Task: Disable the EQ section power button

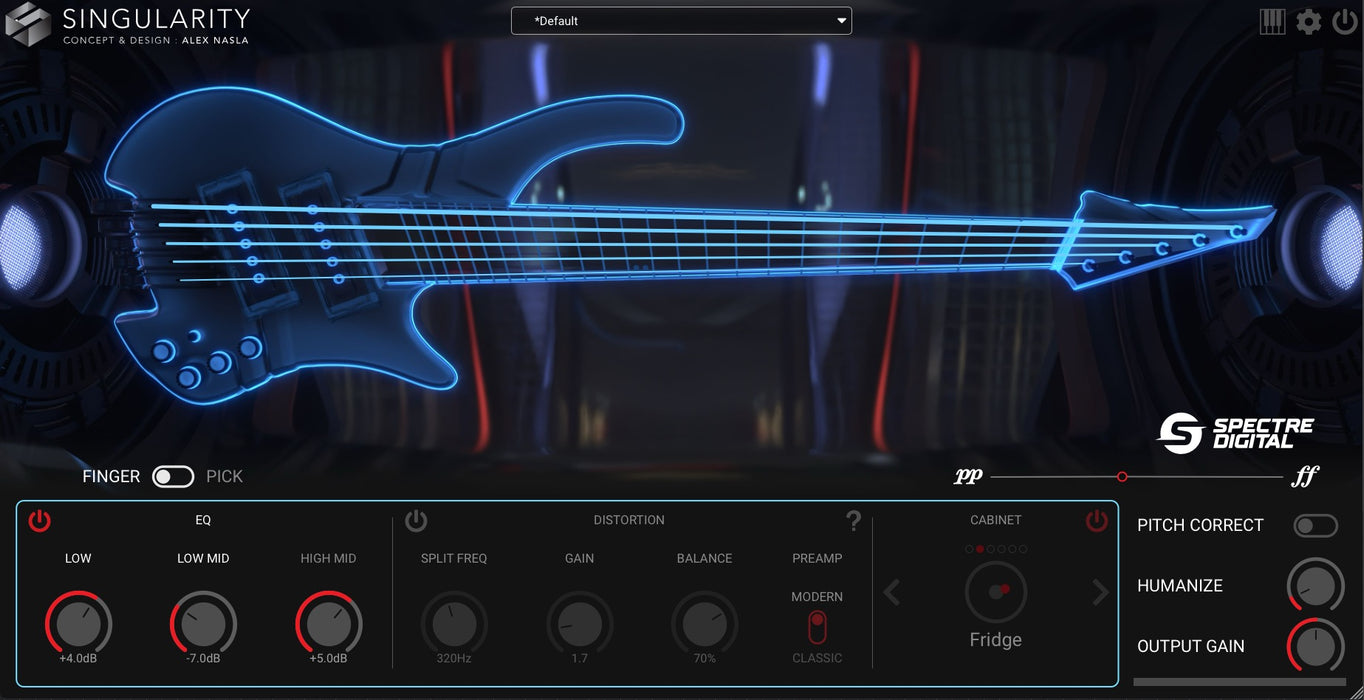Action: click(40, 521)
